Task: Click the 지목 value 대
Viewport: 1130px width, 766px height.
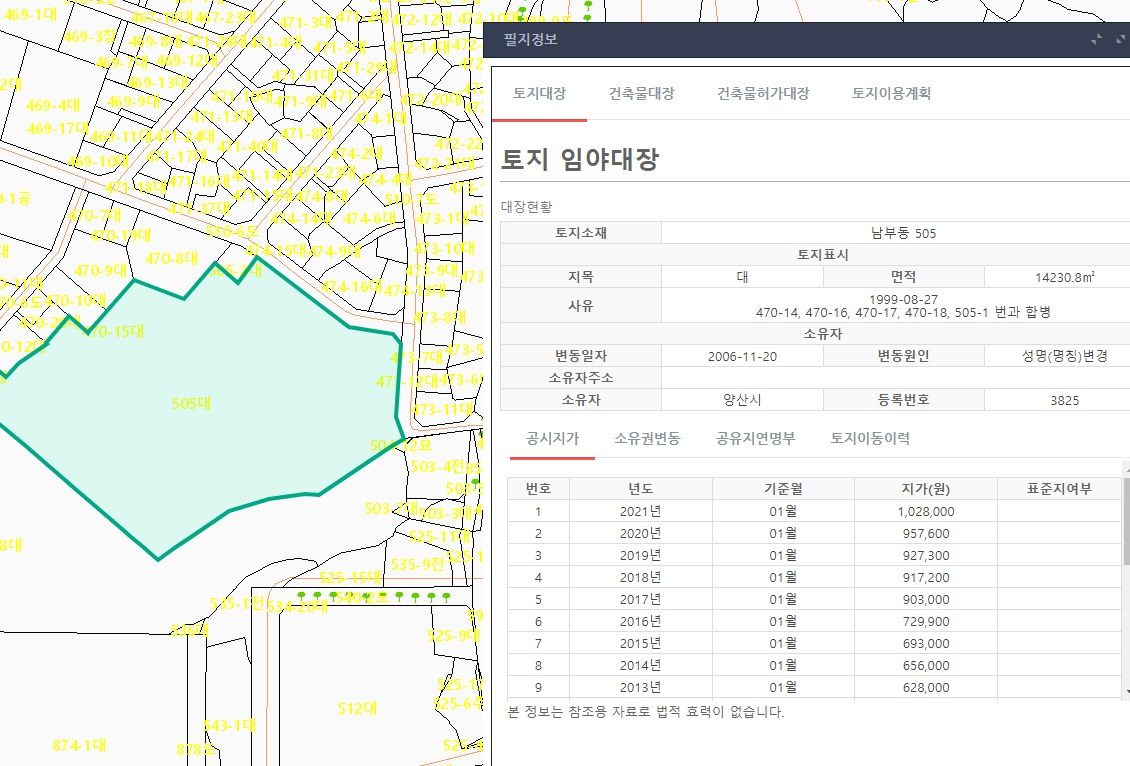Action: [x=742, y=277]
